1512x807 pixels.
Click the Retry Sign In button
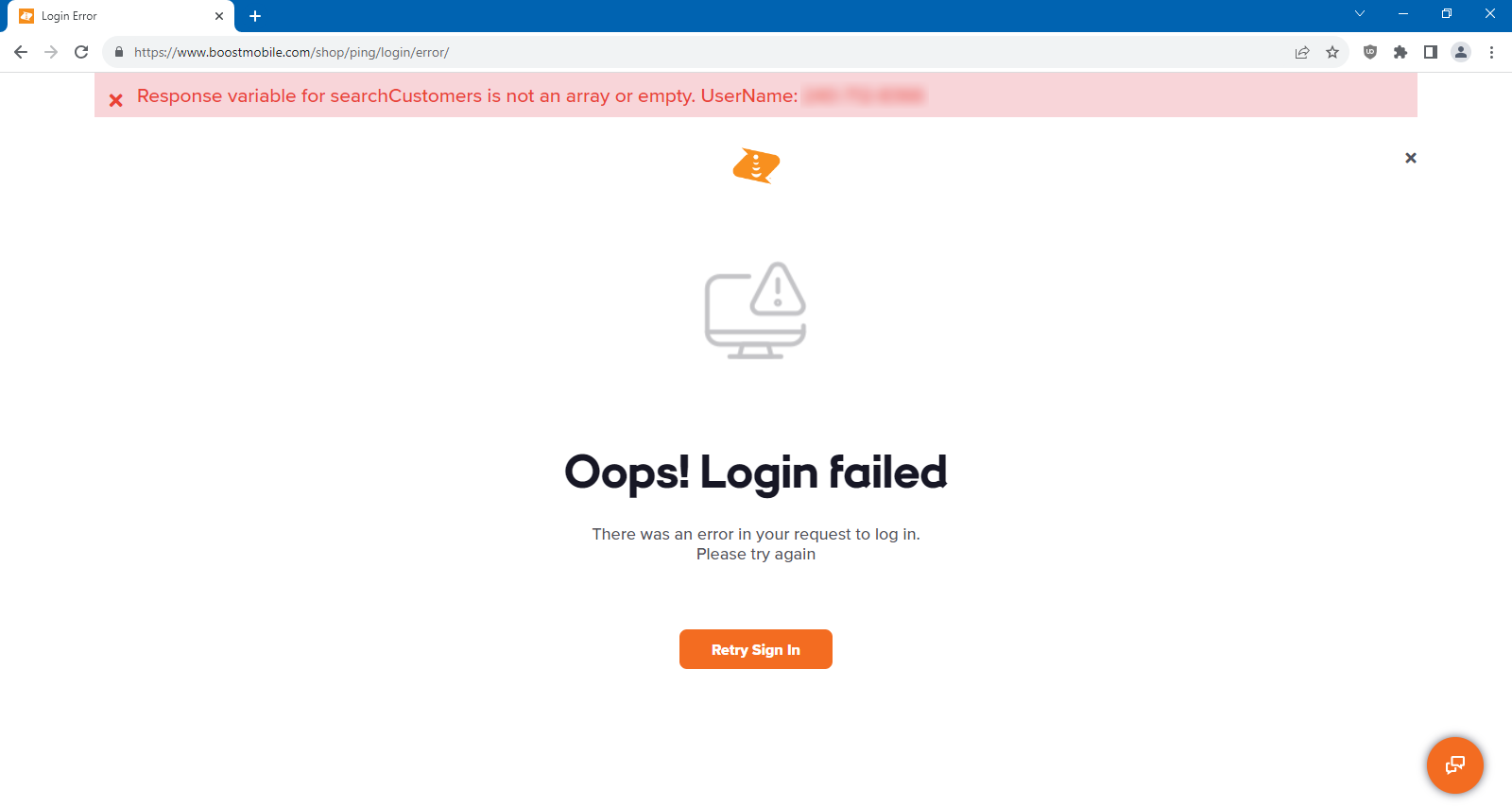[755, 649]
